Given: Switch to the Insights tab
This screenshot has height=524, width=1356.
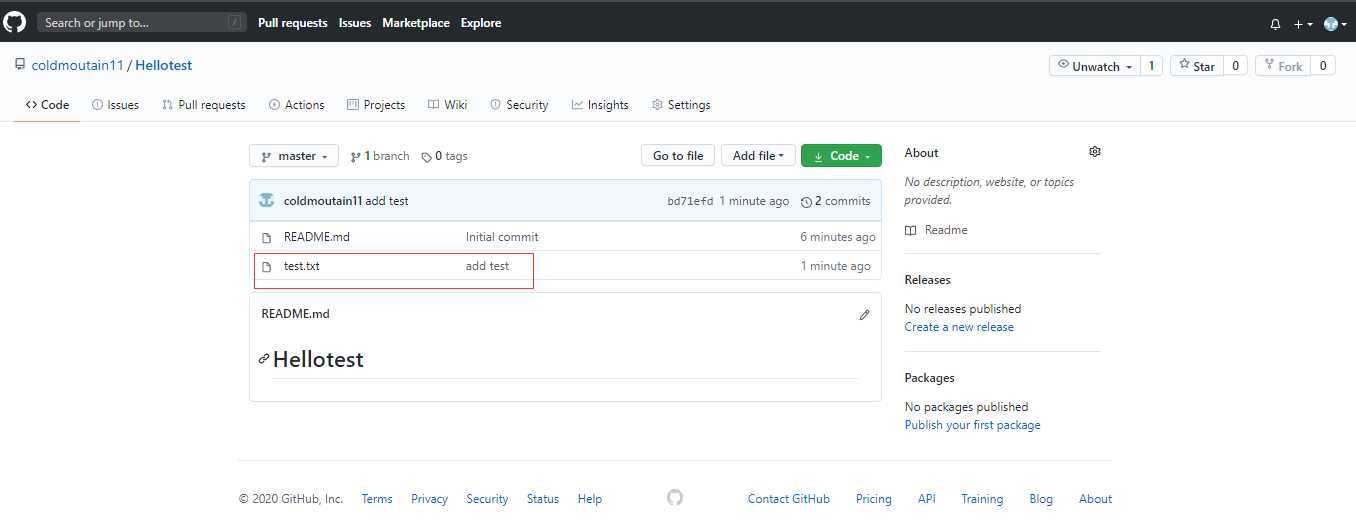Looking at the screenshot, I should click(599, 104).
